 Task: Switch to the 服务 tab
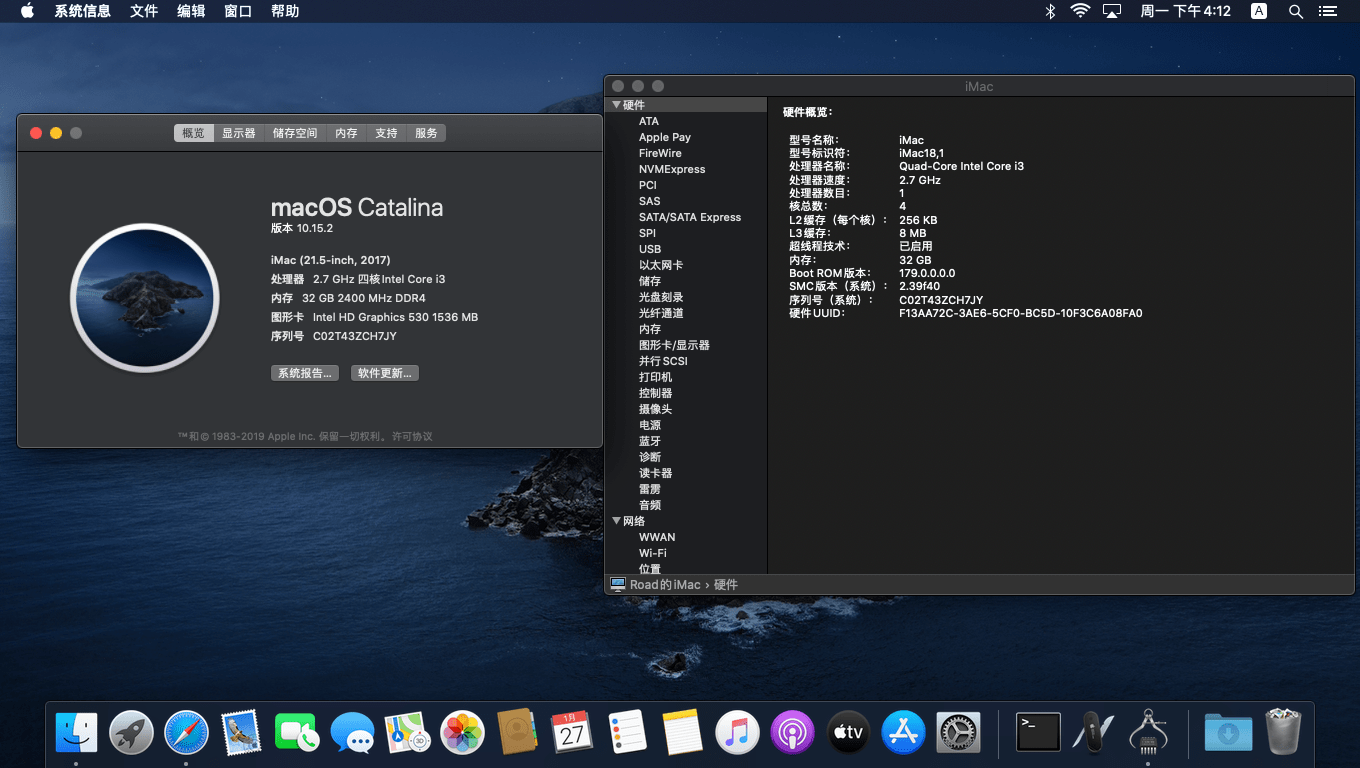click(x=427, y=133)
